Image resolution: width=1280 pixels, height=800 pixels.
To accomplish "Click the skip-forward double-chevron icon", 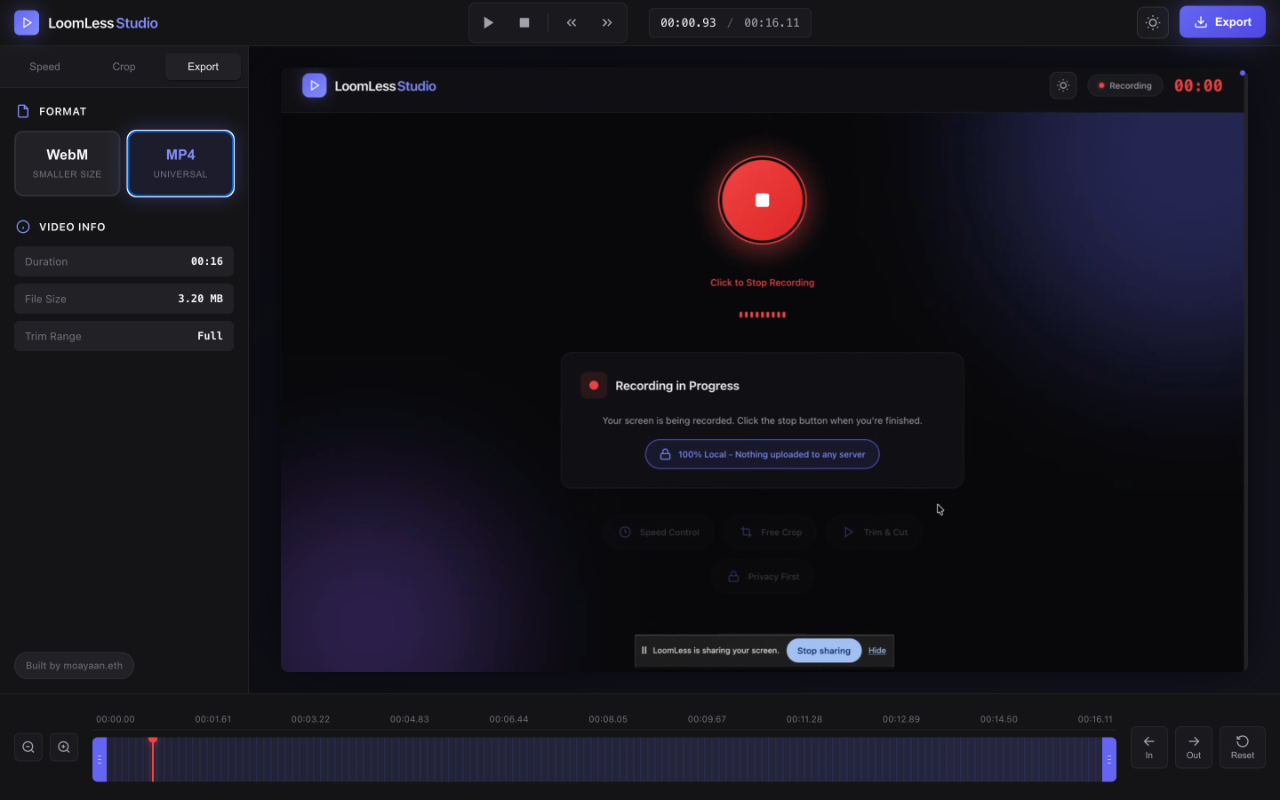I will [x=607, y=22].
